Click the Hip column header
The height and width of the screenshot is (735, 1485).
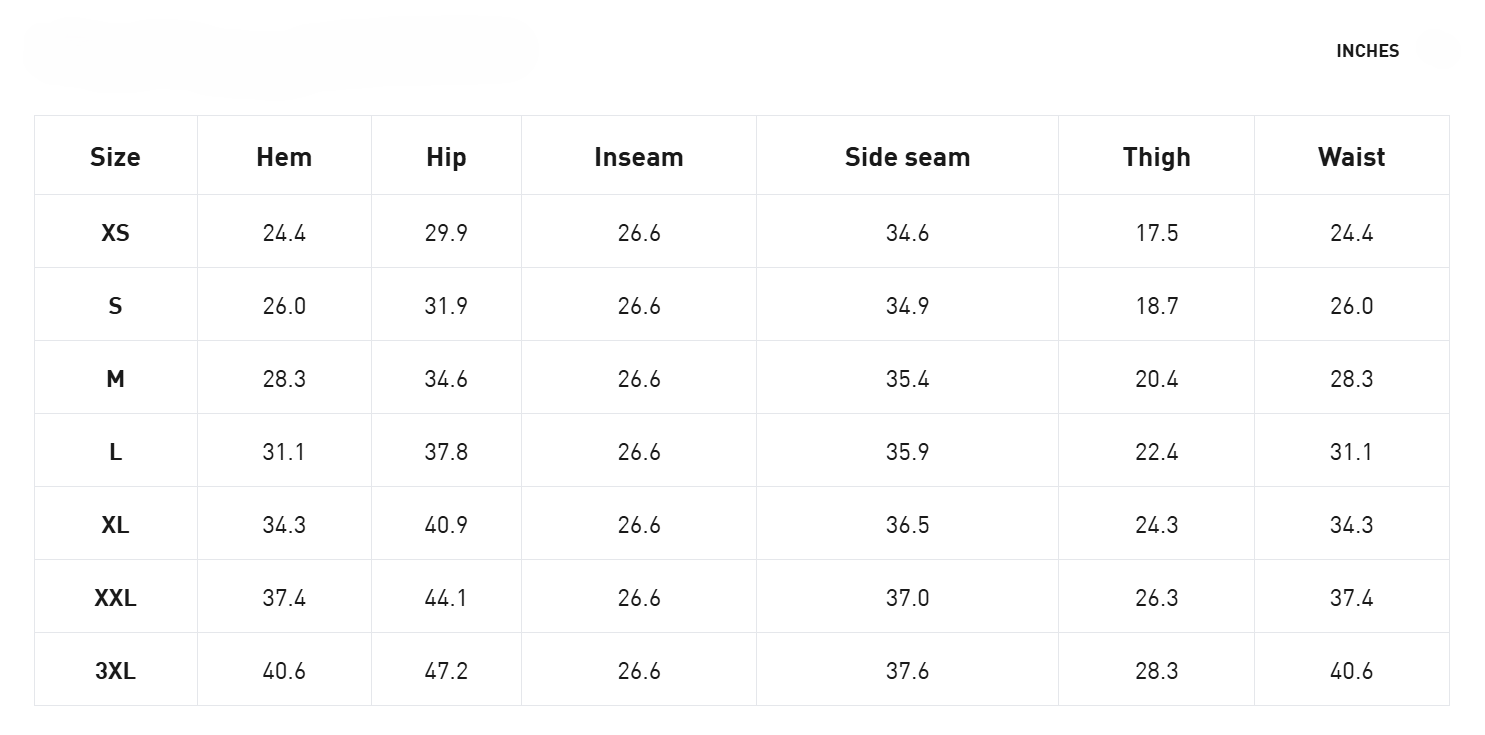click(446, 157)
